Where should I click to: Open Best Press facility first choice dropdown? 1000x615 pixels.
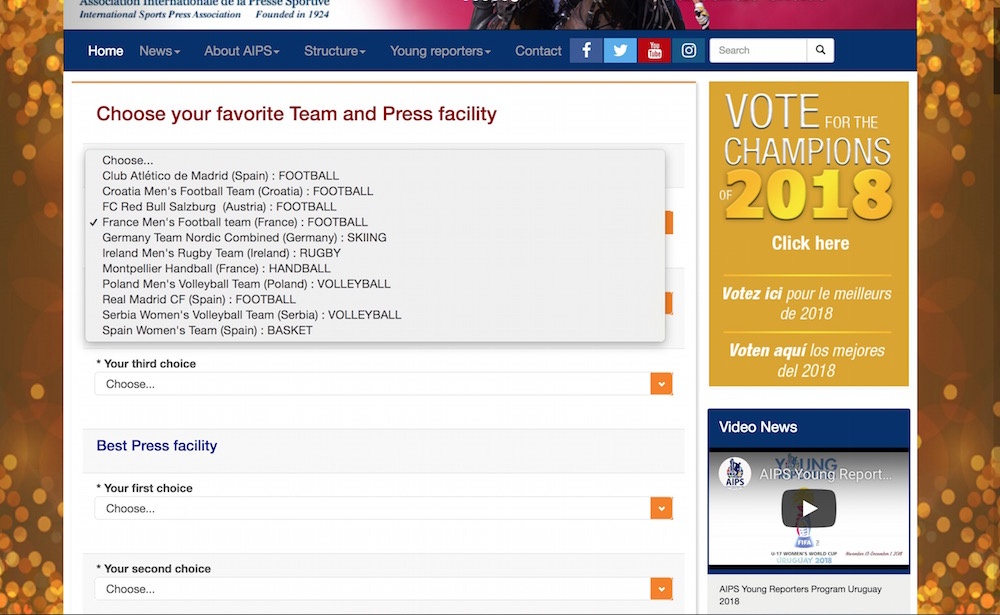point(383,508)
